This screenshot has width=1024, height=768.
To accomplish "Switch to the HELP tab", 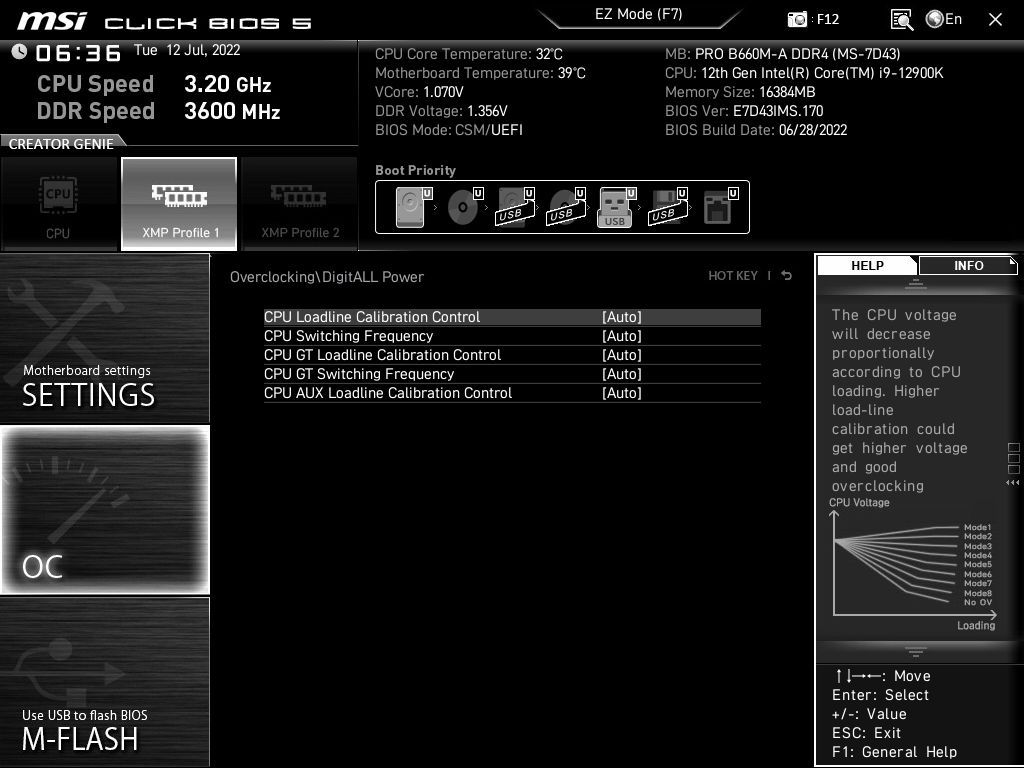I will tap(867, 265).
